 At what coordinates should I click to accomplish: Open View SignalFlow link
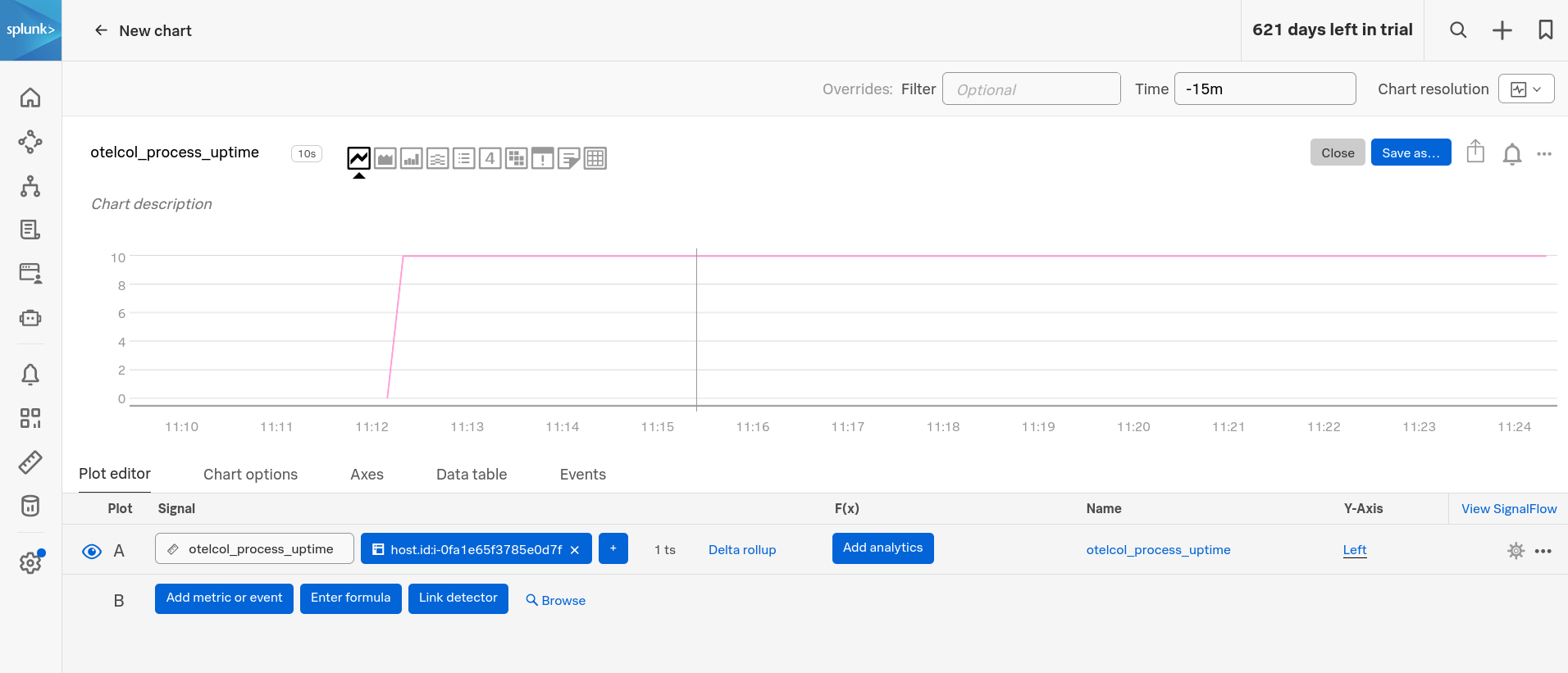1509,509
